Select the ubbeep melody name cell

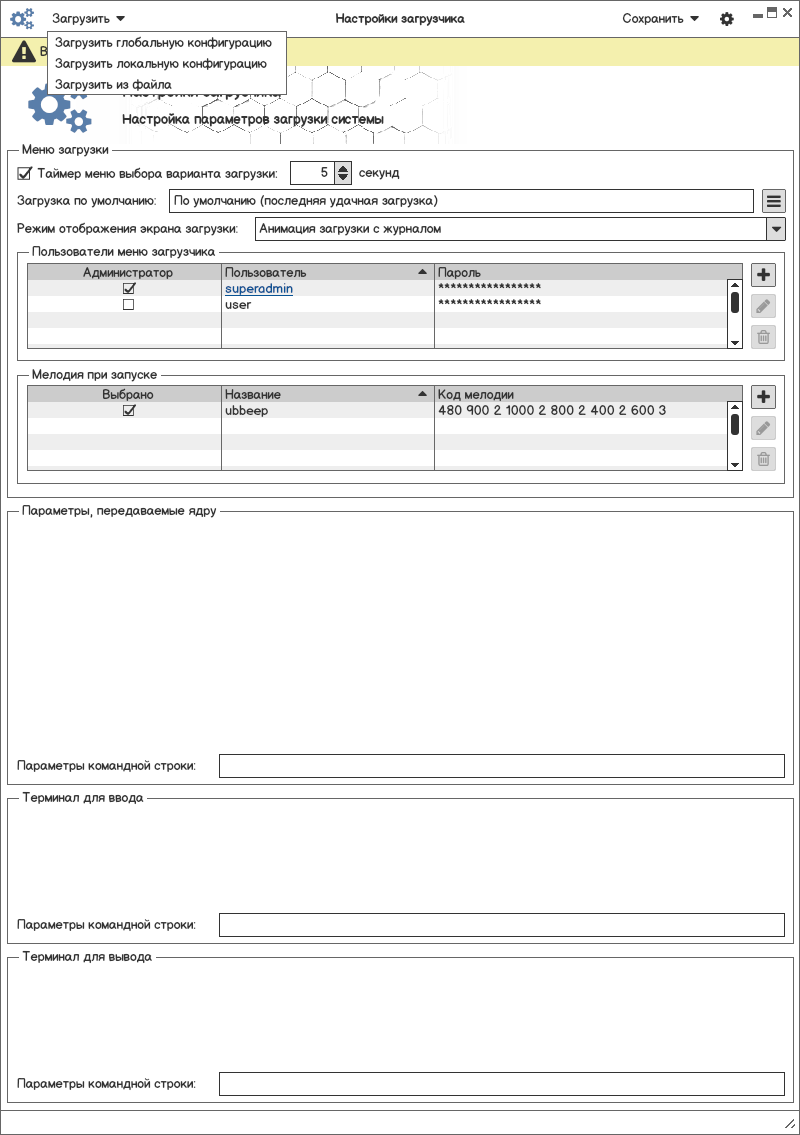coord(327,410)
